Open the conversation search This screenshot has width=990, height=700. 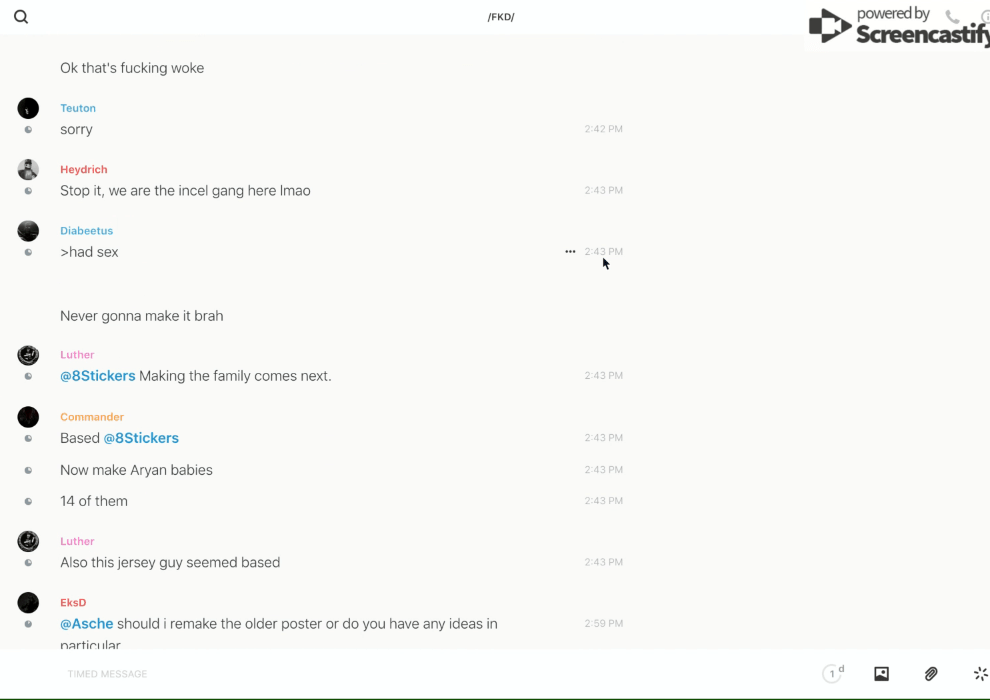coord(21,17)
